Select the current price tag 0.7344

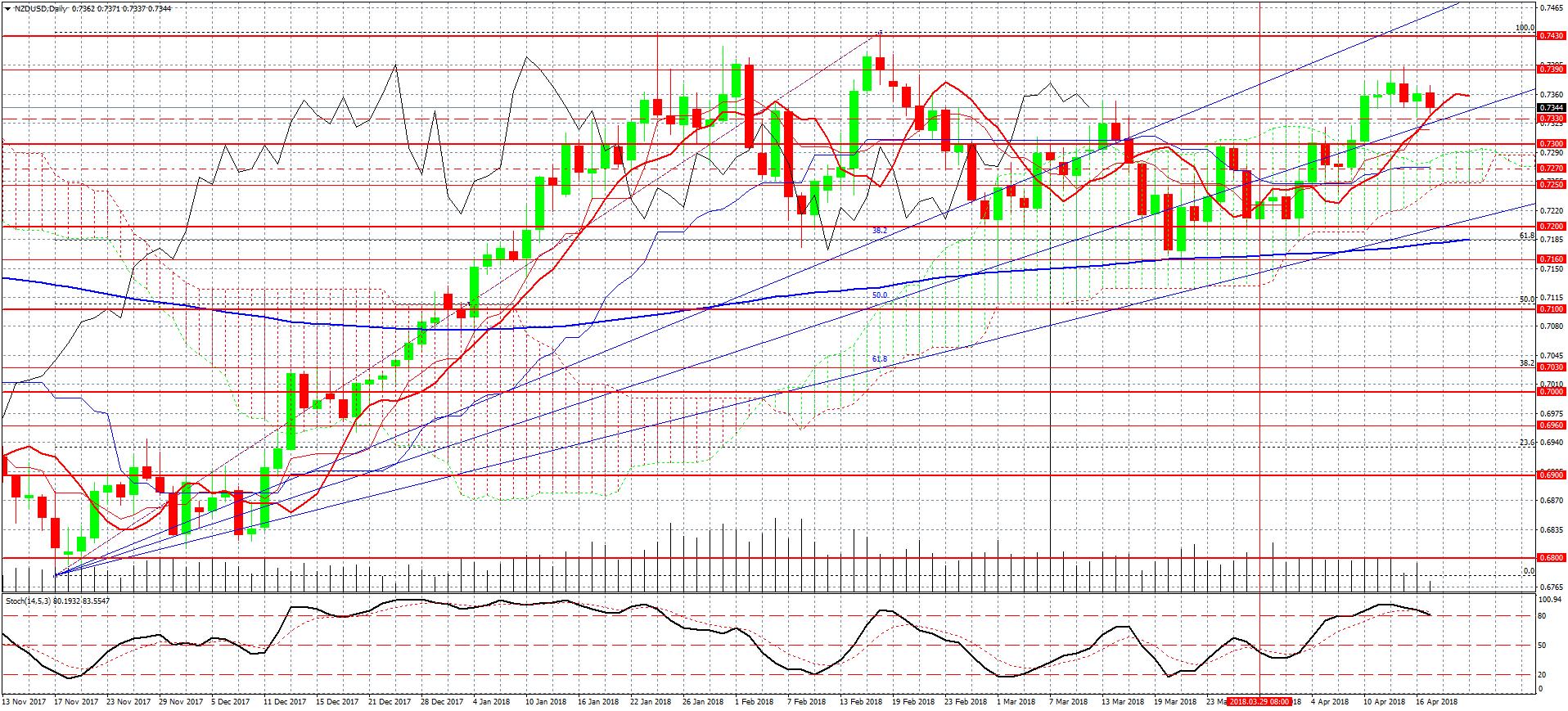pyautogui.click(x=1552, y=108)
